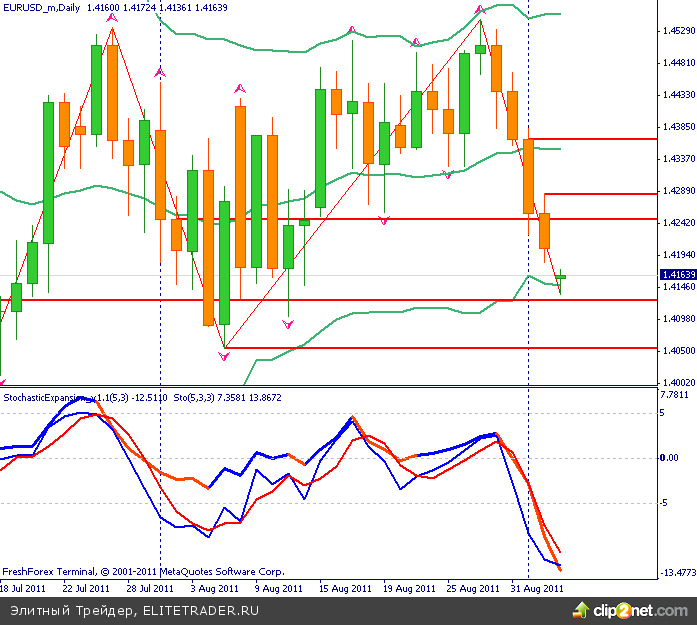697x625 pixels.
Task: Select the short red line near 1.4385
Action: [590, 139]
